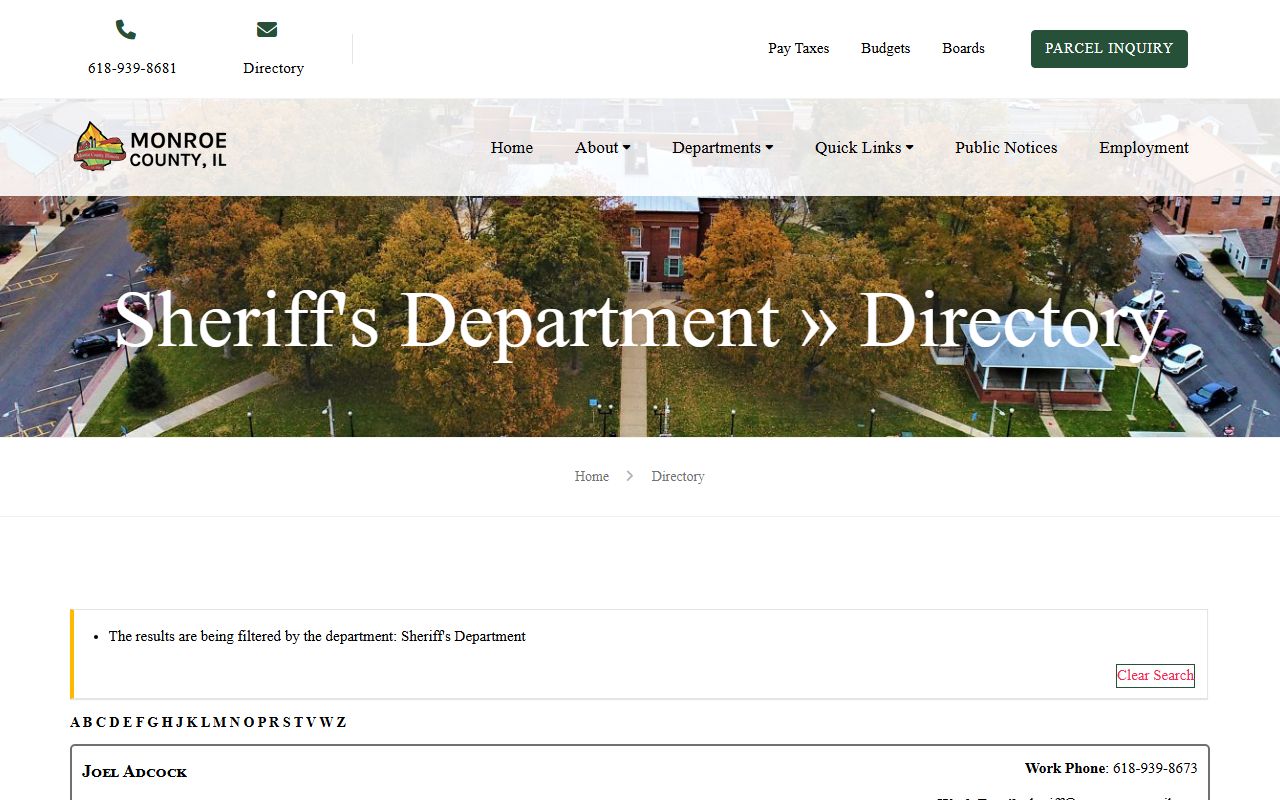Filter directory by letter R
The width and height of the screenshot is (1280, 800).
[274, 722]
